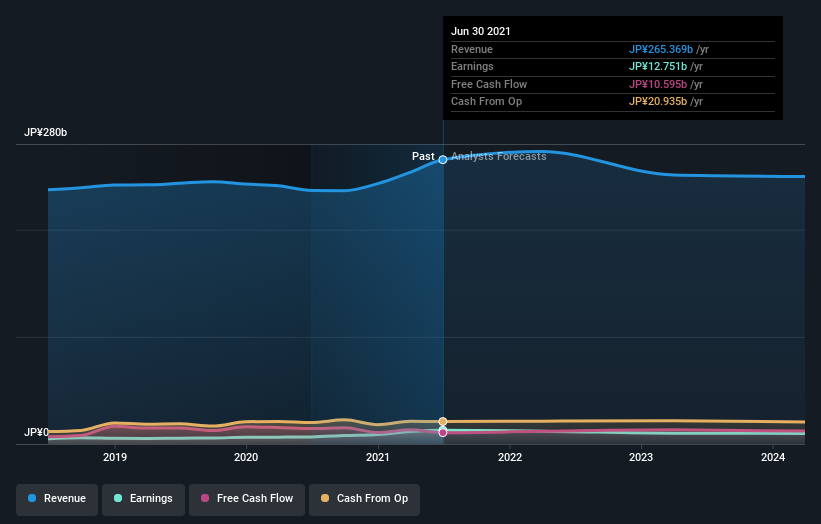Select the orange Cash From Op data point marker
The image size is (821, 524).
[443, 421]
